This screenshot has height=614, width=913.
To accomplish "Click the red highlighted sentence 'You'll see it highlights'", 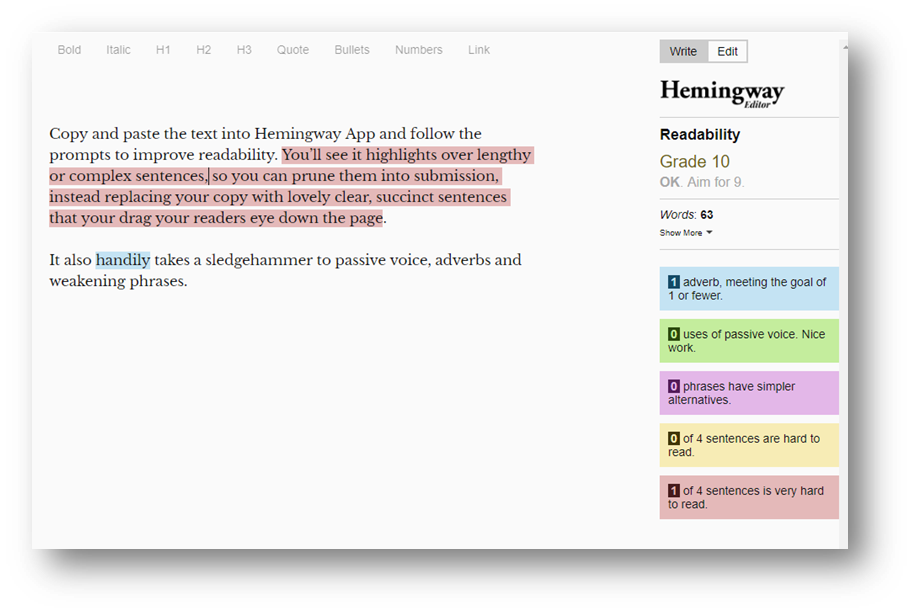I will click(x=359, y=155).
